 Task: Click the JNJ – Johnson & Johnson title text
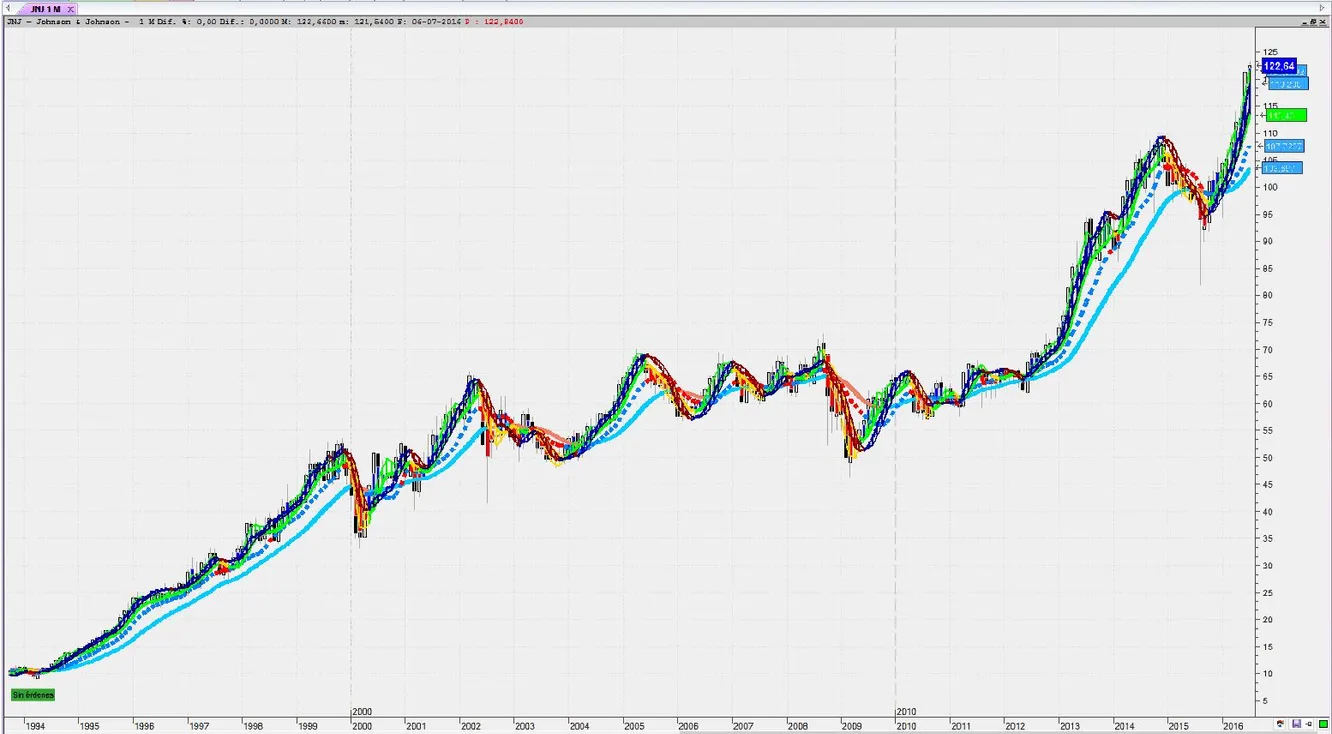(x=66, y=21)
